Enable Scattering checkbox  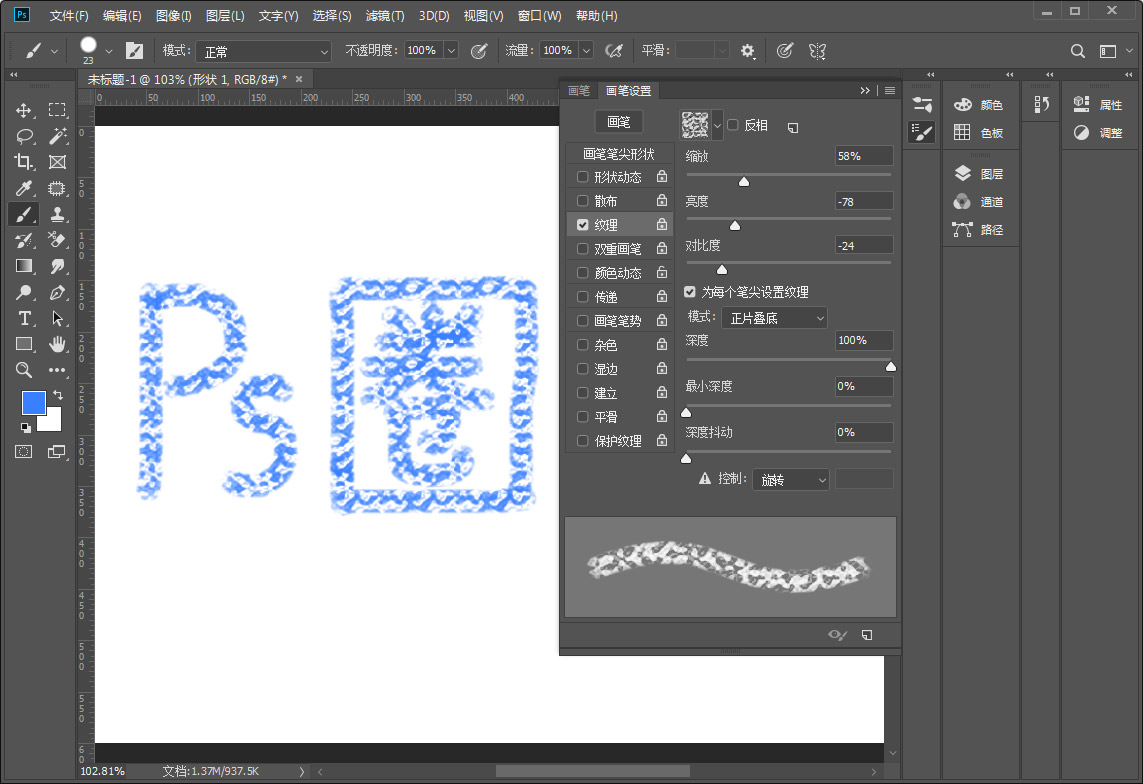click(582, 200)
